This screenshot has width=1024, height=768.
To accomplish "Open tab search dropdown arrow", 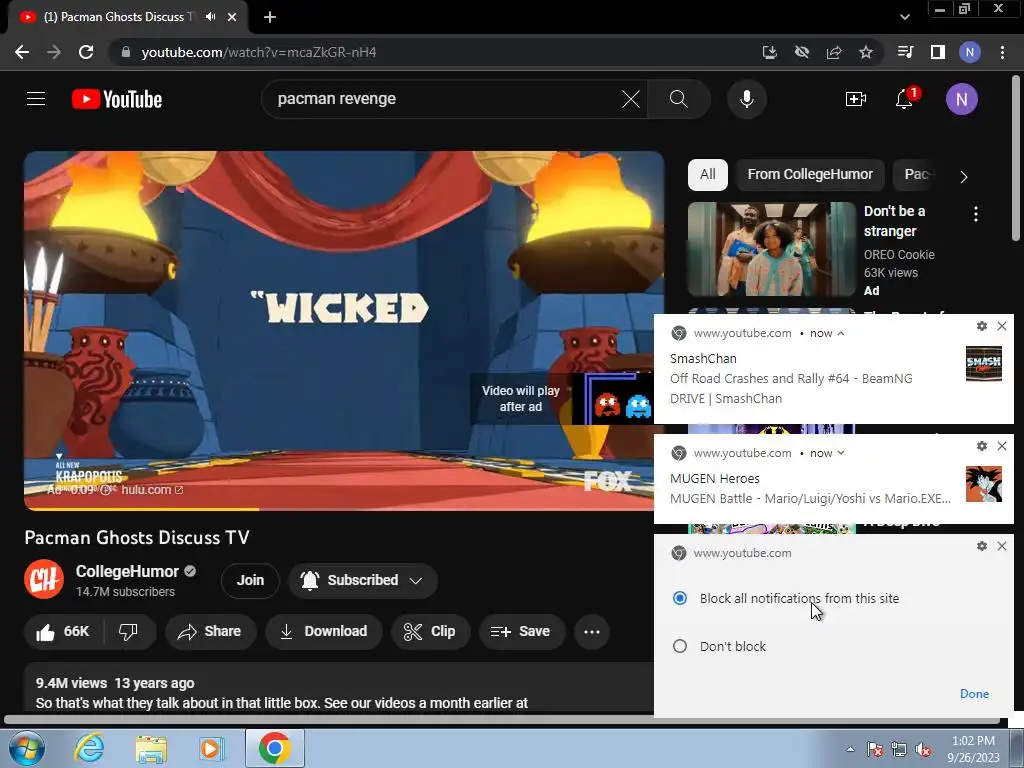I will 904,17.
